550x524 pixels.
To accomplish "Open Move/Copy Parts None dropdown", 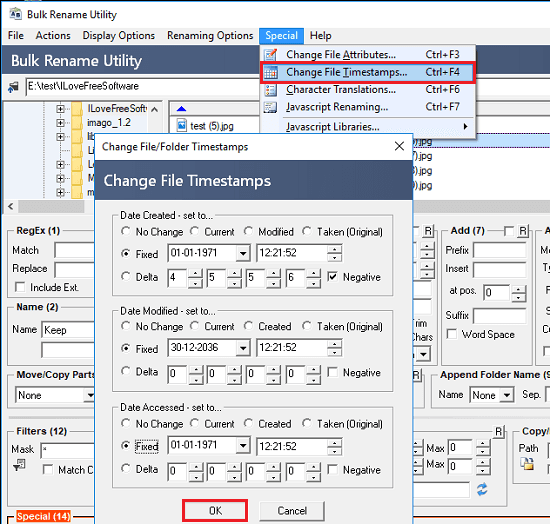I will pos(90,395).
